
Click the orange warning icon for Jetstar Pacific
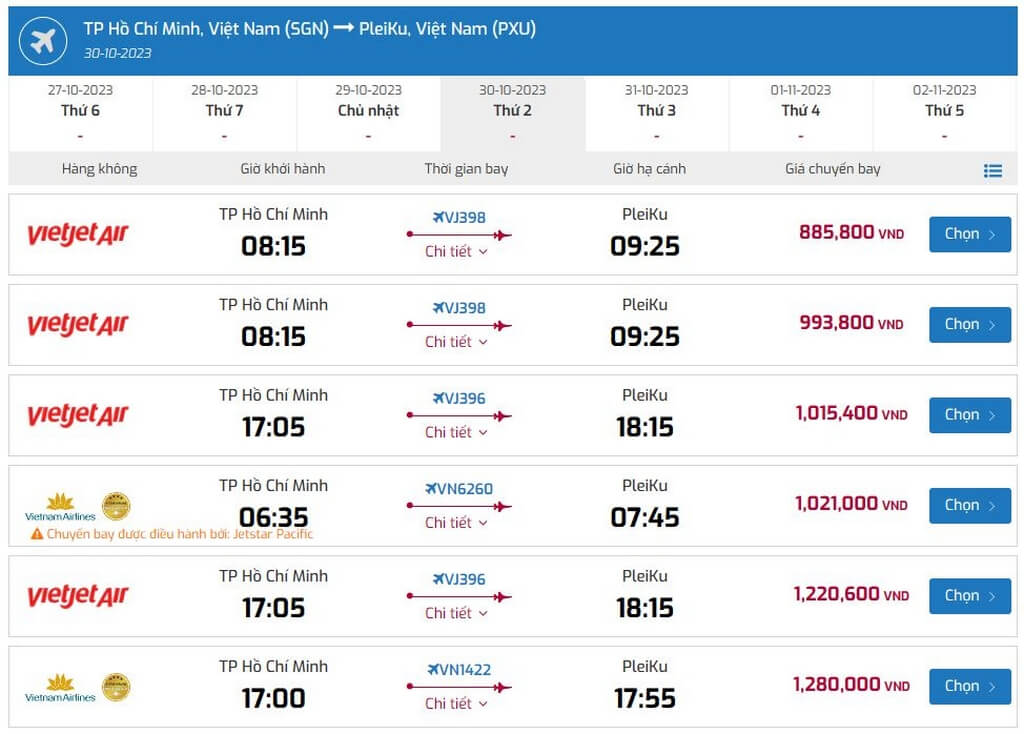click(x=37, y=534)
